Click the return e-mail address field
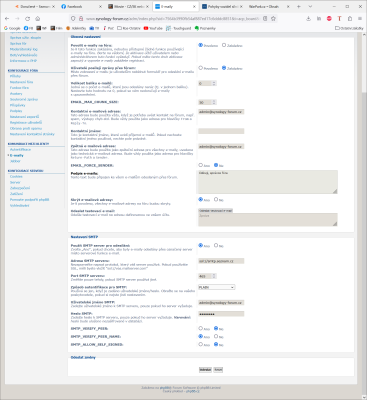The image size is (367, 400). (221, 146)
